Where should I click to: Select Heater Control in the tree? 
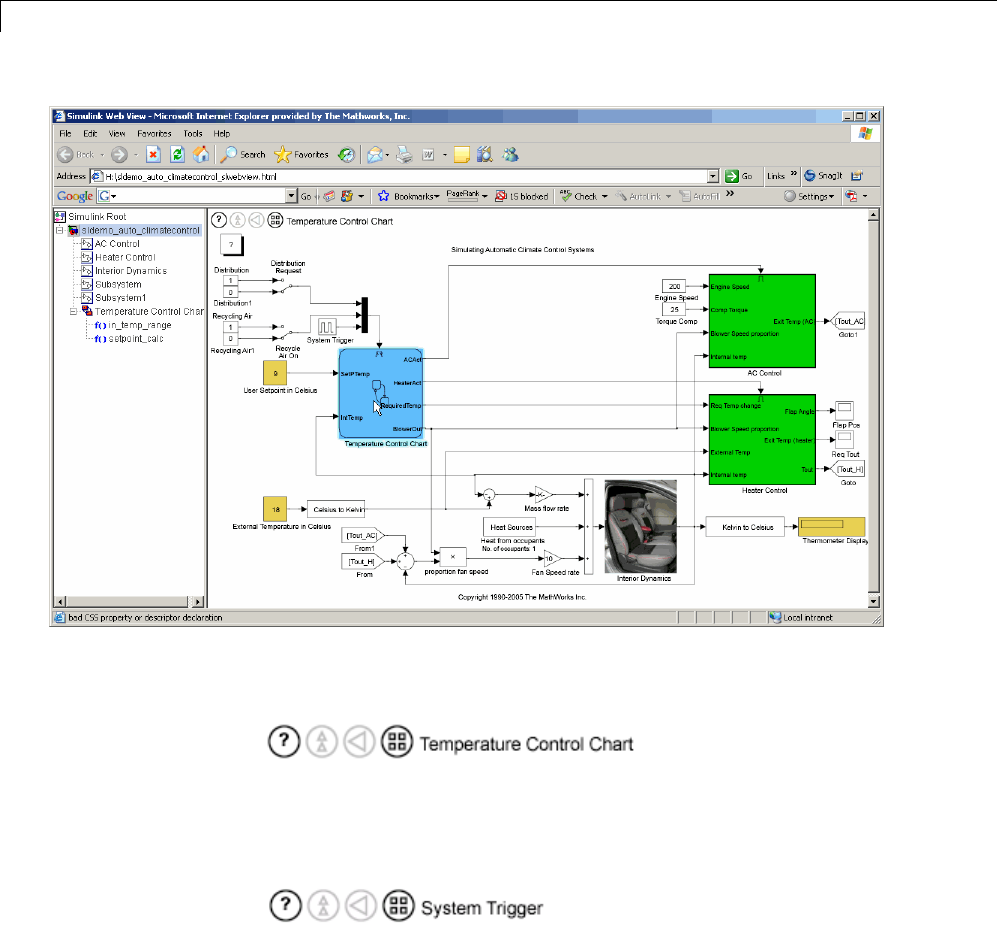(x=125, y=258)
